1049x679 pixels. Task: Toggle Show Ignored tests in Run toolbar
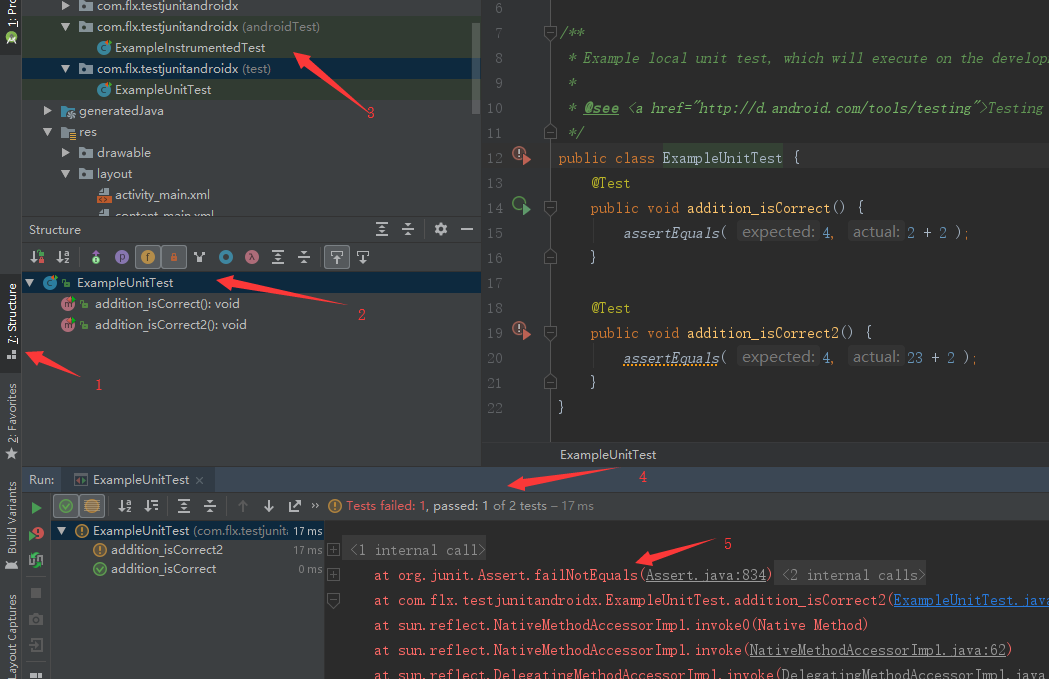pyautogui.click(x=92, y=506)
